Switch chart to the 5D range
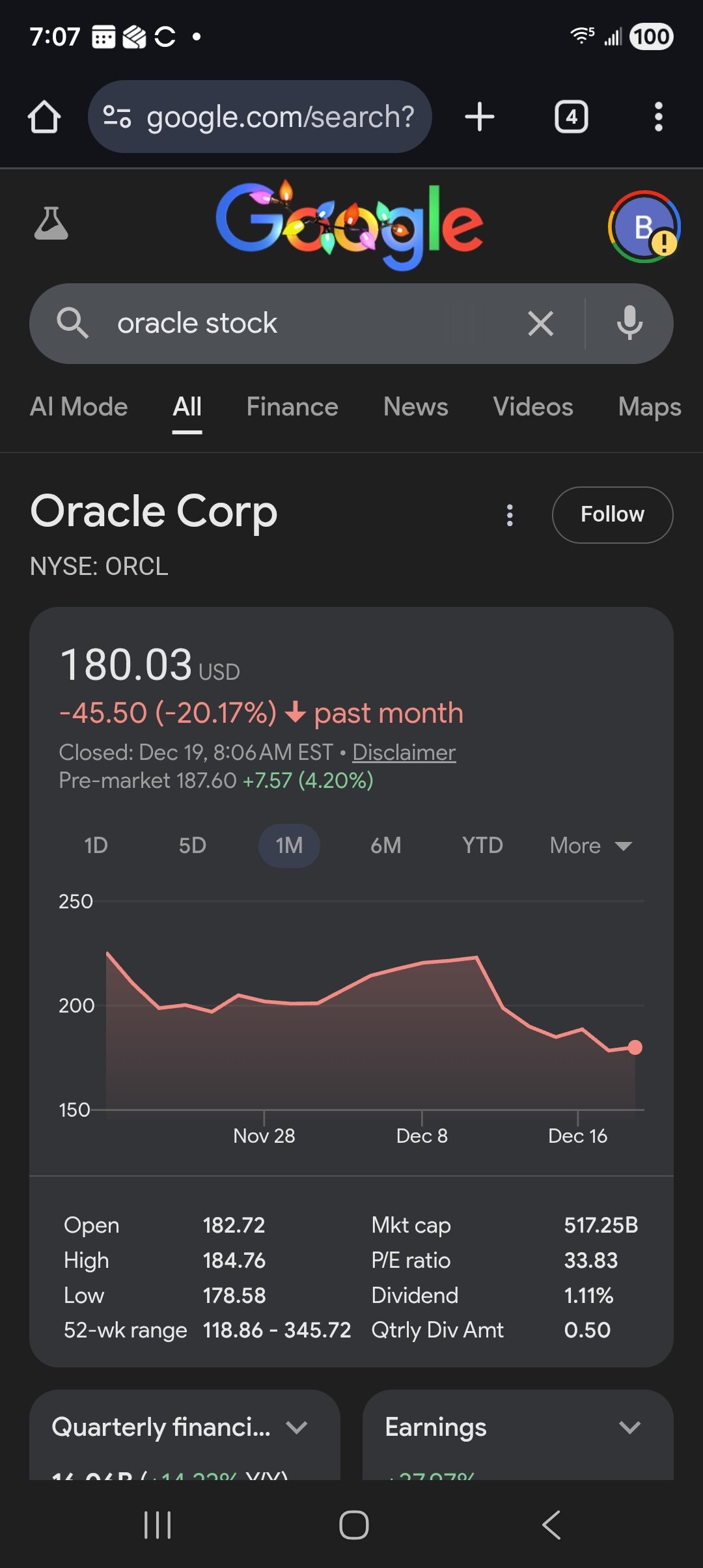The height and width of the screenshot is (1568, 703). point(192,846)
